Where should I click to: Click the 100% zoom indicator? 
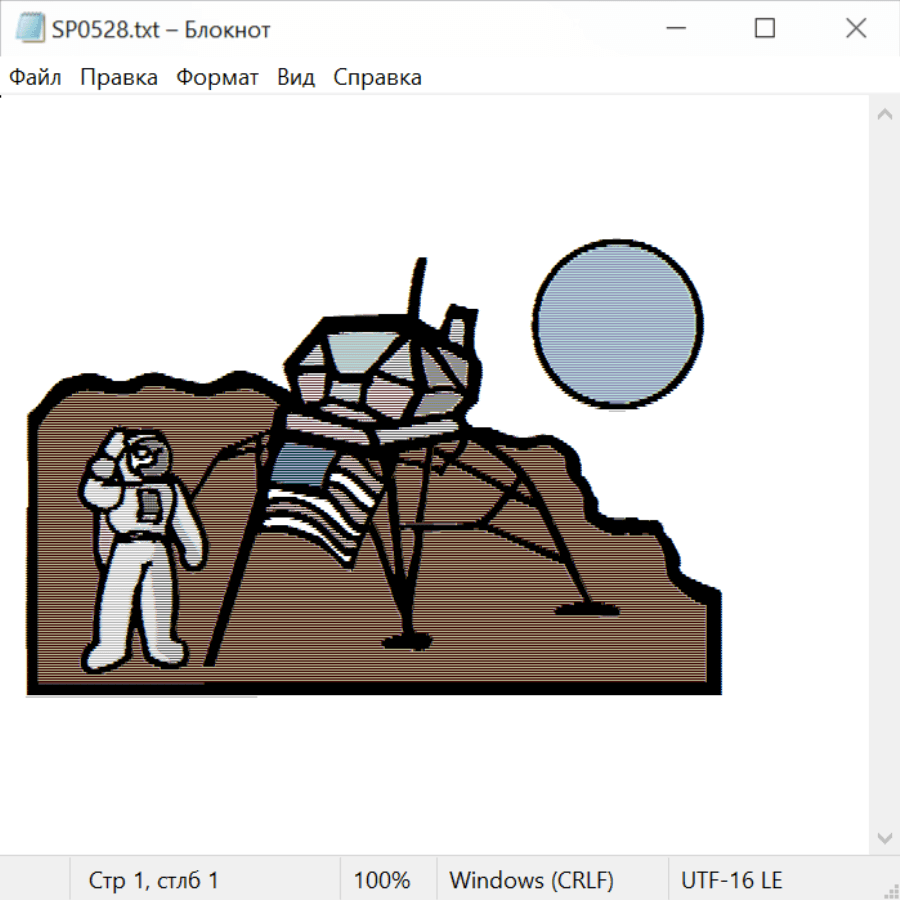(382, 880)
